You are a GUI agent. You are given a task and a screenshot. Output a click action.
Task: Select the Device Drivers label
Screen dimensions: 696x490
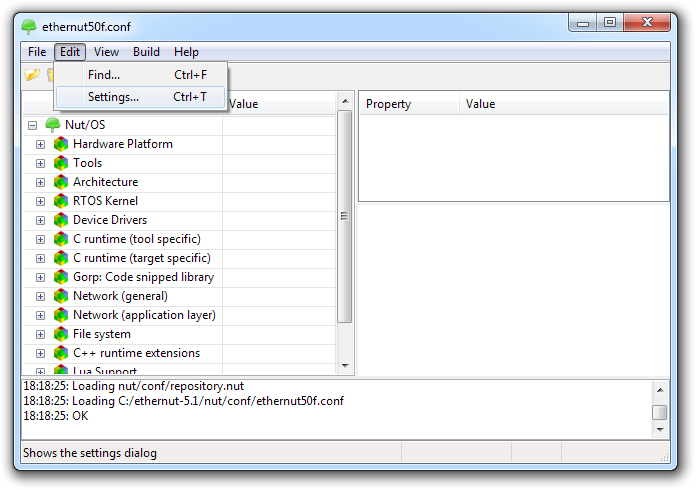point(110,220)
